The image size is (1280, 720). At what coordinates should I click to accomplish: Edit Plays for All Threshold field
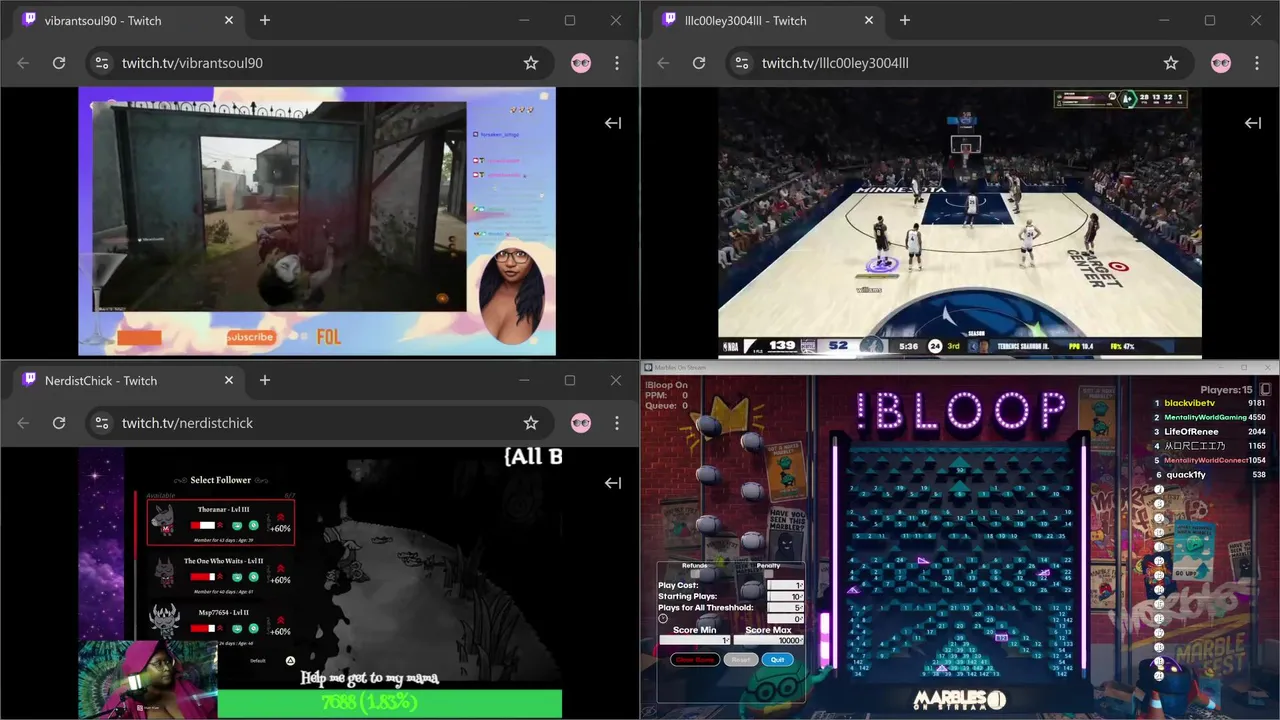(x=785, y=608)
